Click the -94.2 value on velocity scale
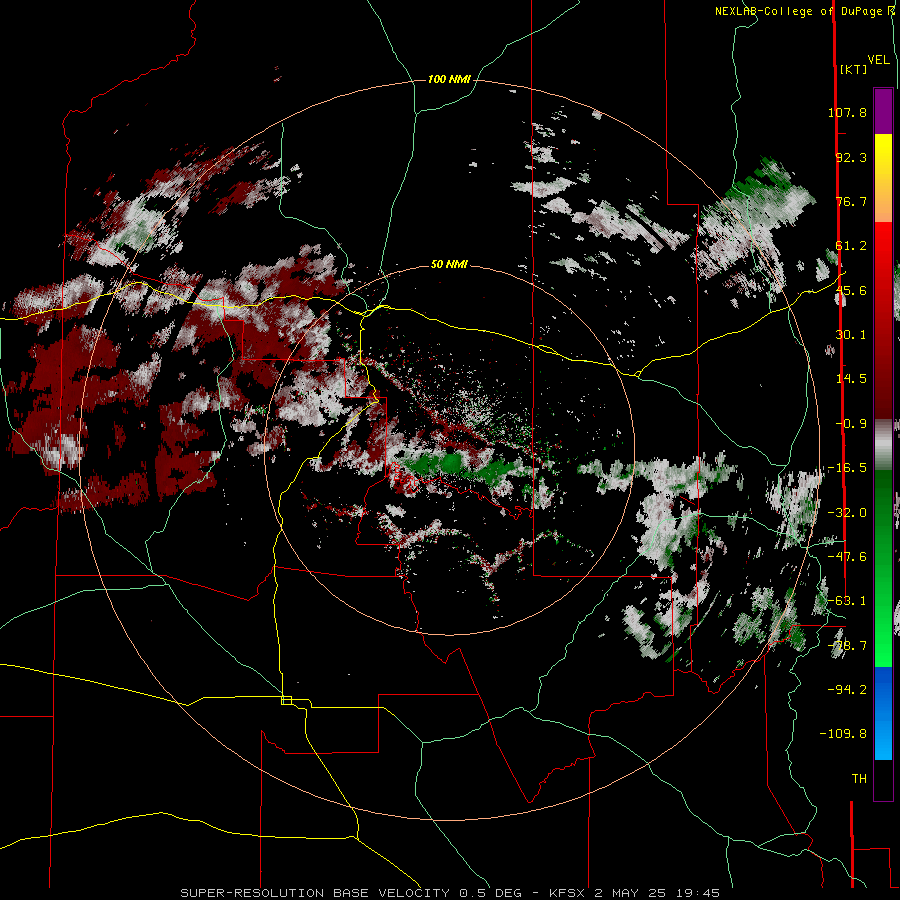The image size is (900, 900). [847, 690]
